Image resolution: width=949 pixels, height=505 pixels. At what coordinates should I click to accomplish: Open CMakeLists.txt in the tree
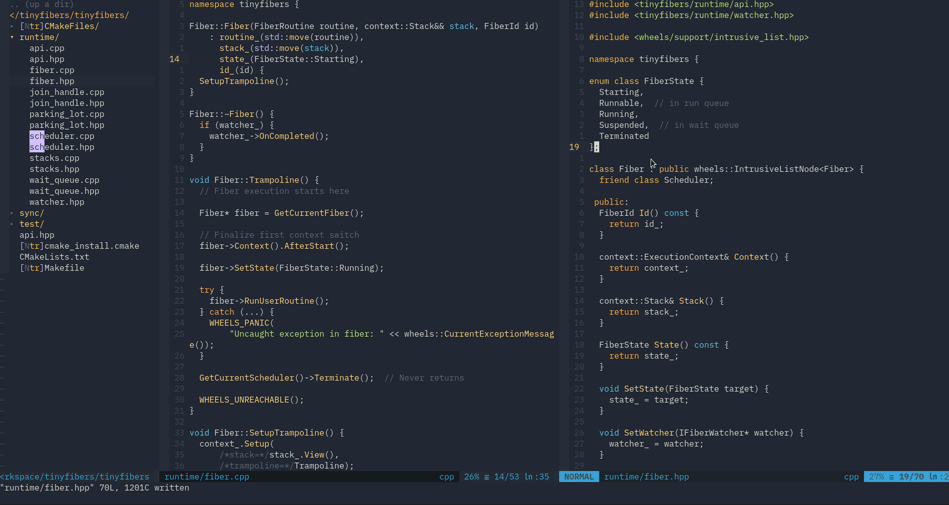tap(54, 257)
